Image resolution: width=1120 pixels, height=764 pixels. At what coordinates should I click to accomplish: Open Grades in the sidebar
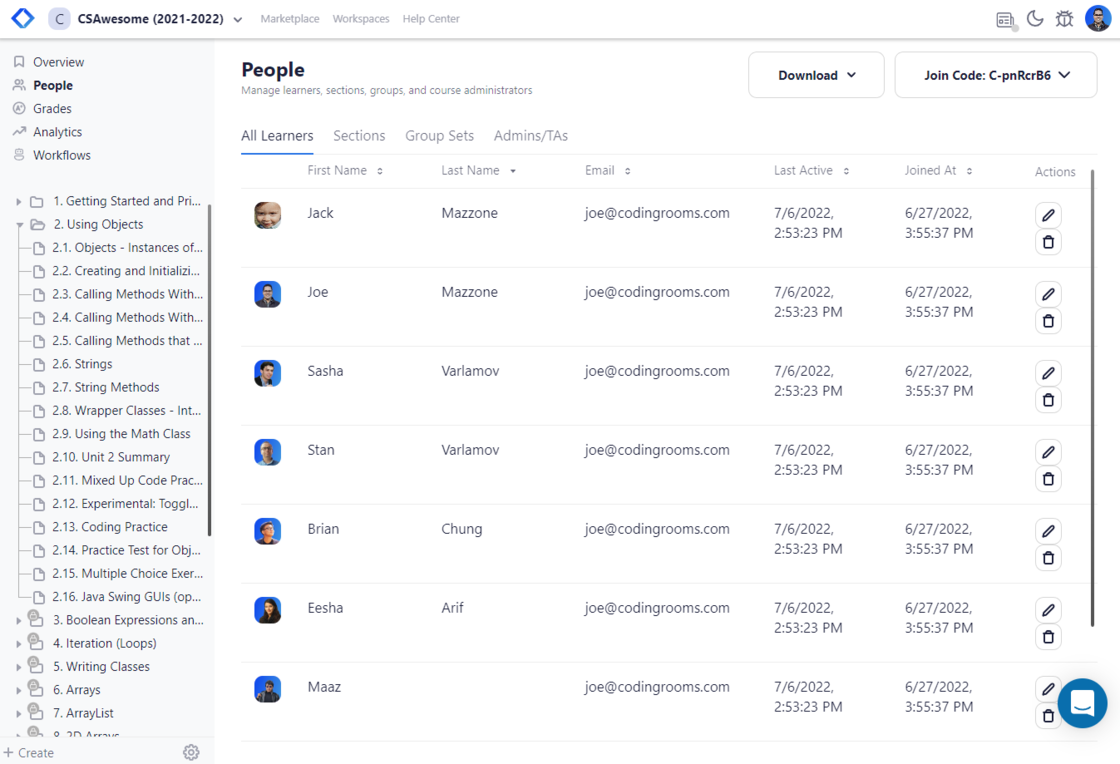(x=52, y=109)
